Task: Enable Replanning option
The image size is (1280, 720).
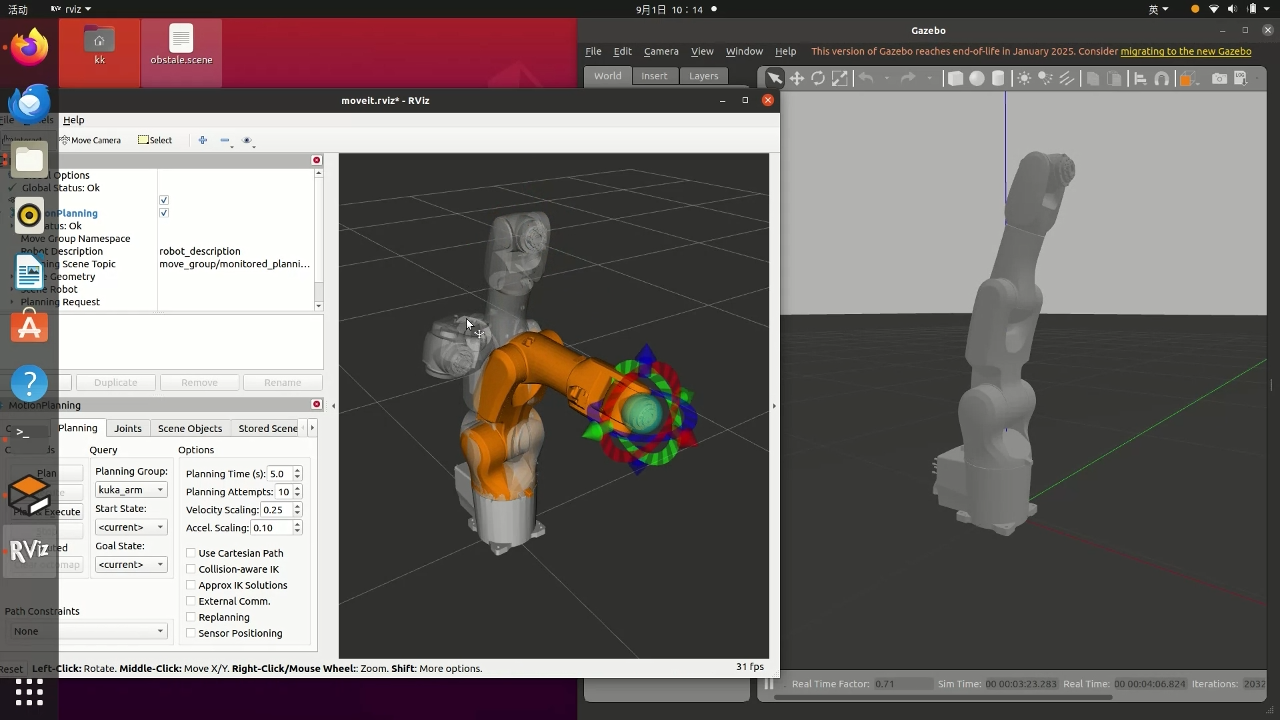Action: coord(191,617)
